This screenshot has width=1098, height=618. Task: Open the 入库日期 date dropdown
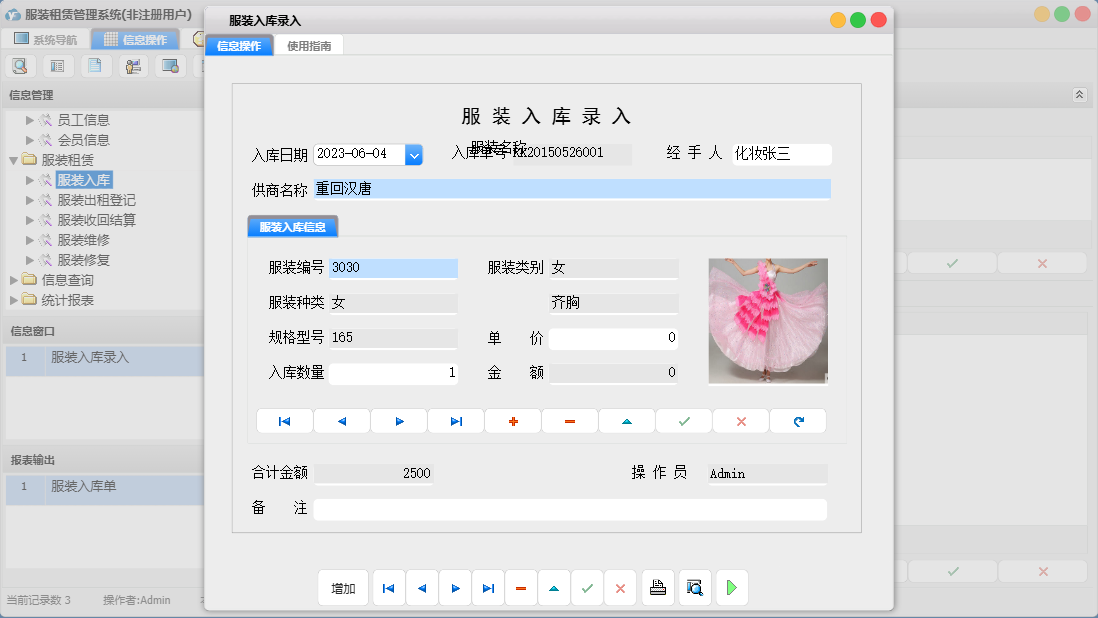click(x=414, y=154)
